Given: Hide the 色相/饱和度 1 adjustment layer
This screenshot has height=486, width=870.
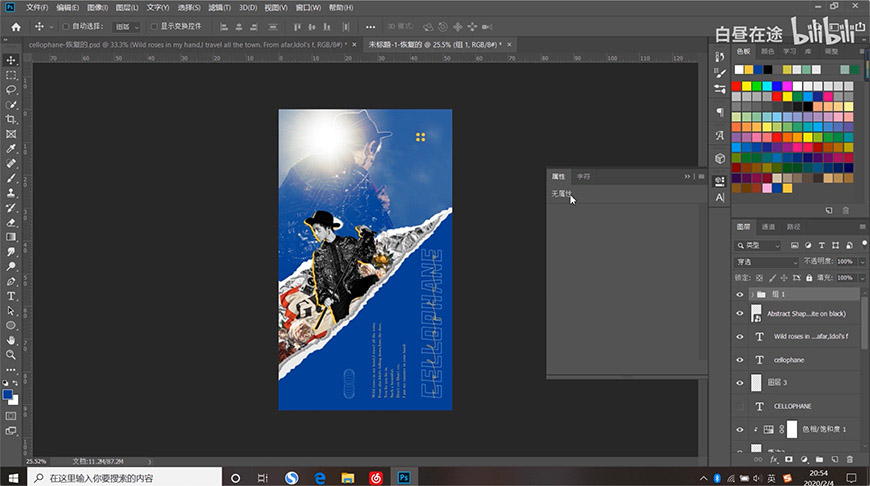Looking at the screenshot, I should (x=740, y=429).
